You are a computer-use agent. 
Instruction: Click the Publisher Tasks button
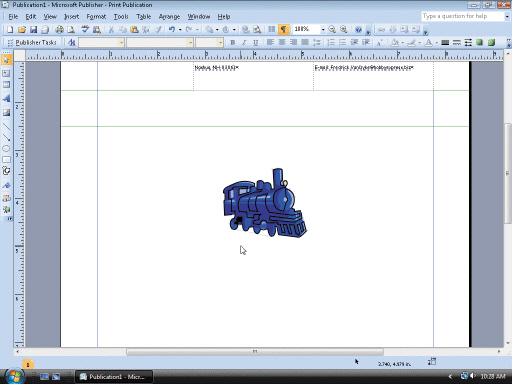[32, 42]
